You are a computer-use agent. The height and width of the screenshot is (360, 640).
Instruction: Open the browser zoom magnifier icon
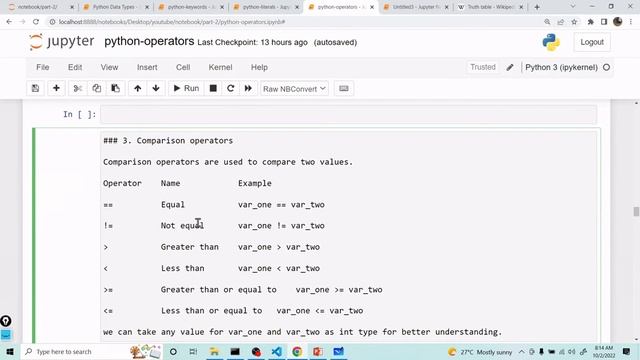(x=547, y=22)
